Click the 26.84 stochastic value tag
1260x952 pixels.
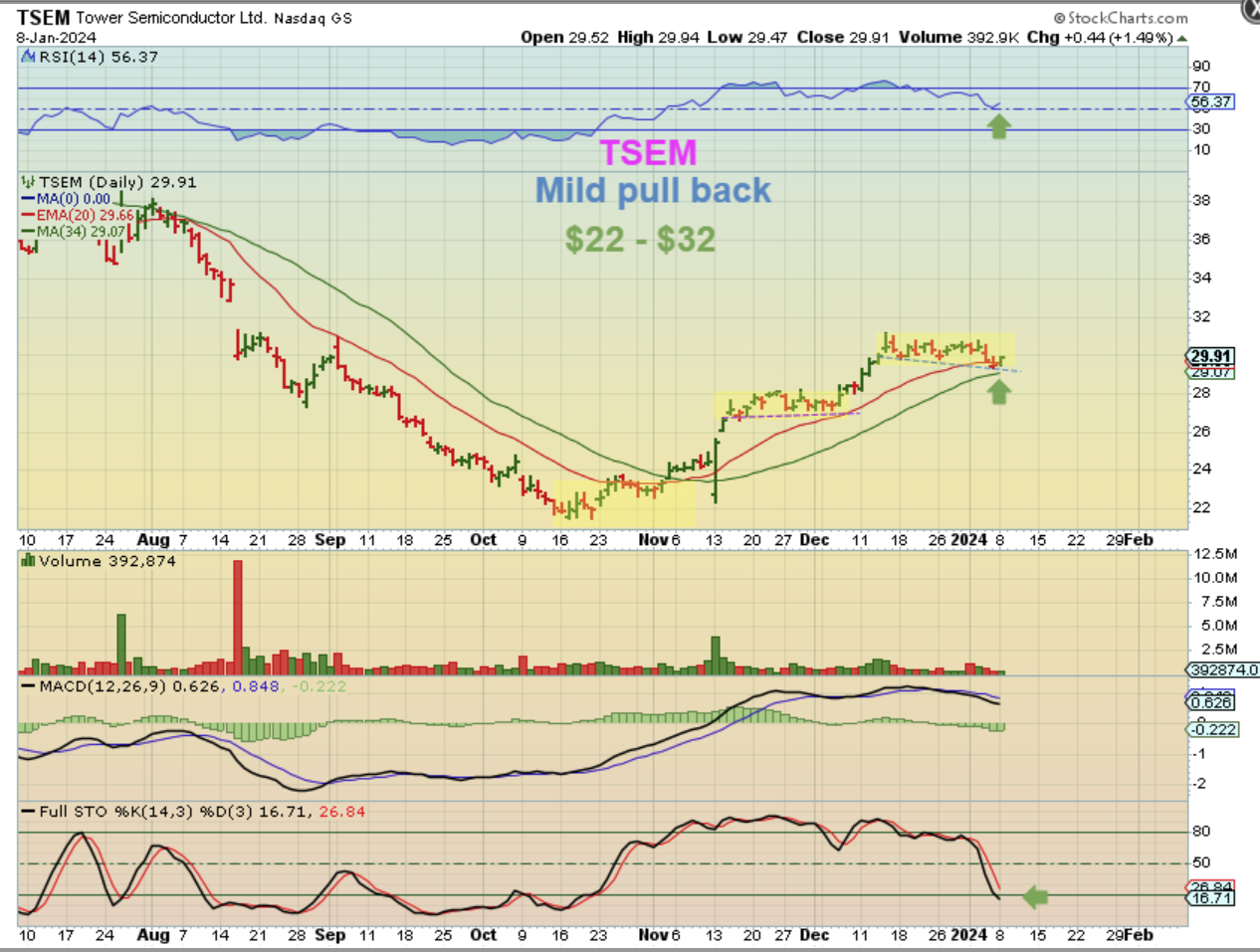point(1211,886)
